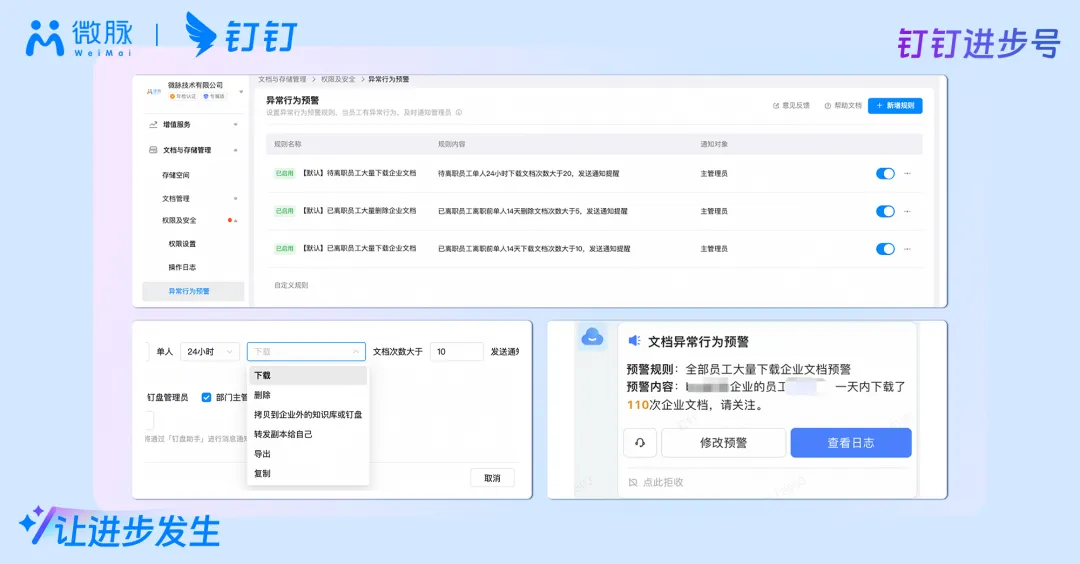Viewport: 1080px width, 564px height.
Task: Click the red notification dot on 权限及安全
Action: click(229, 220)
